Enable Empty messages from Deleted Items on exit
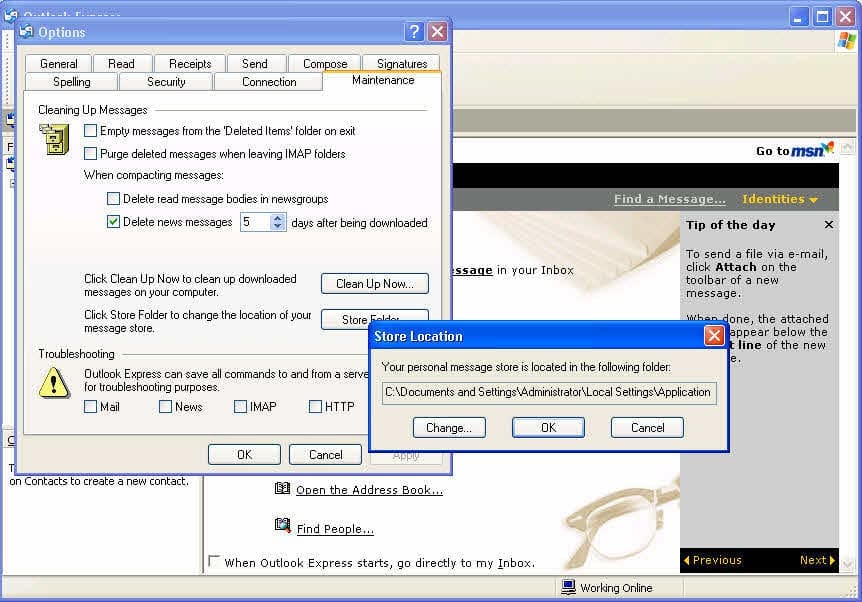Screen dimensions: 862x602 91,131
